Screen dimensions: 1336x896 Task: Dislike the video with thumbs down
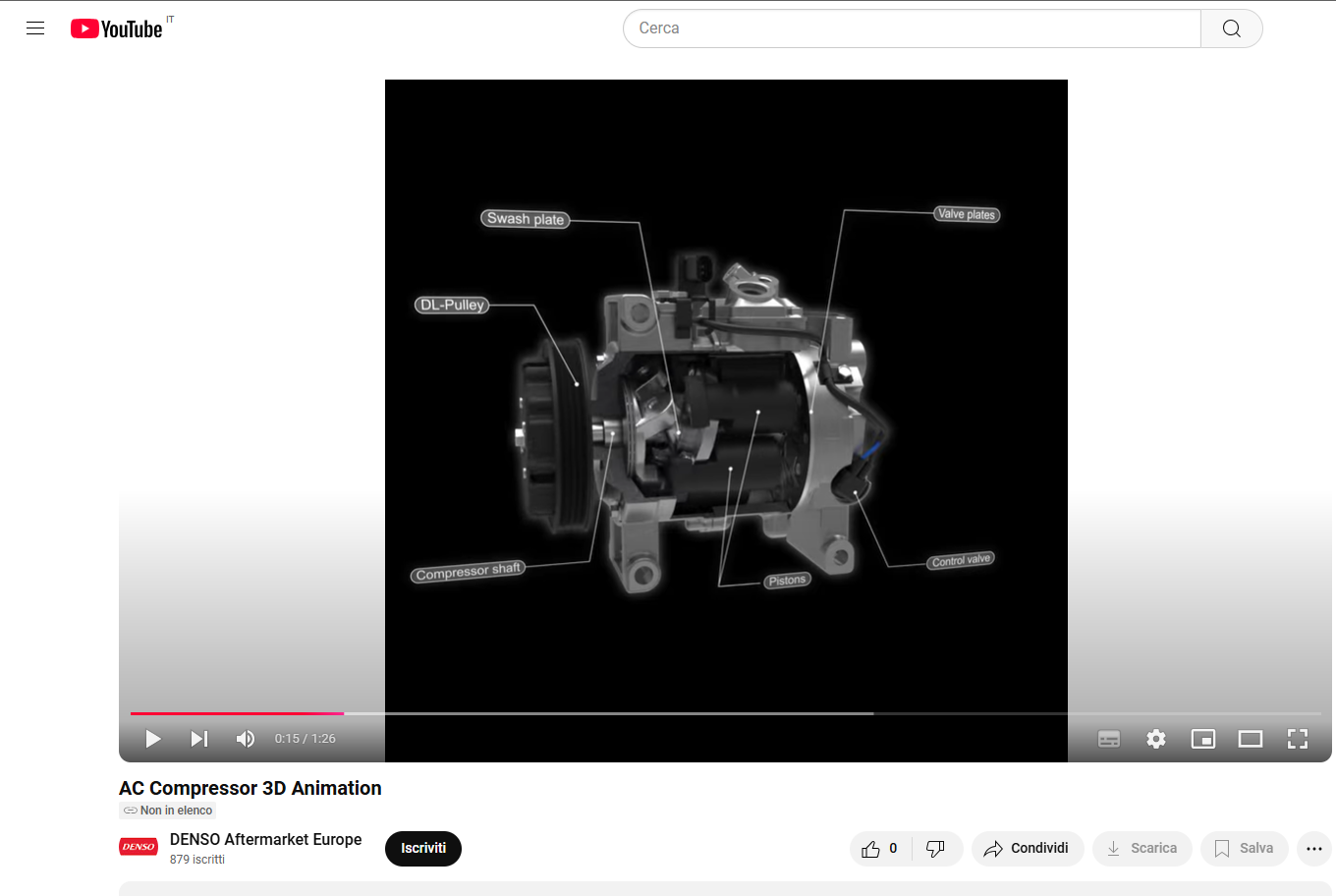tap(936, 849)
